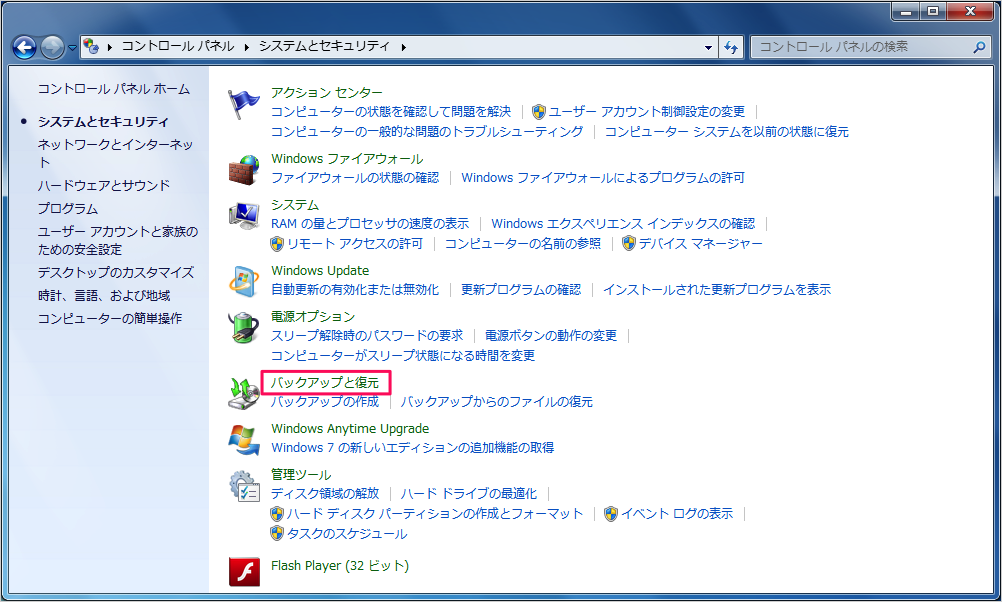Image resolution: width=1002 pixels, height=602 pixels.
Task: Click 電源ボタンの動作の変更
Action: point(551,336)
